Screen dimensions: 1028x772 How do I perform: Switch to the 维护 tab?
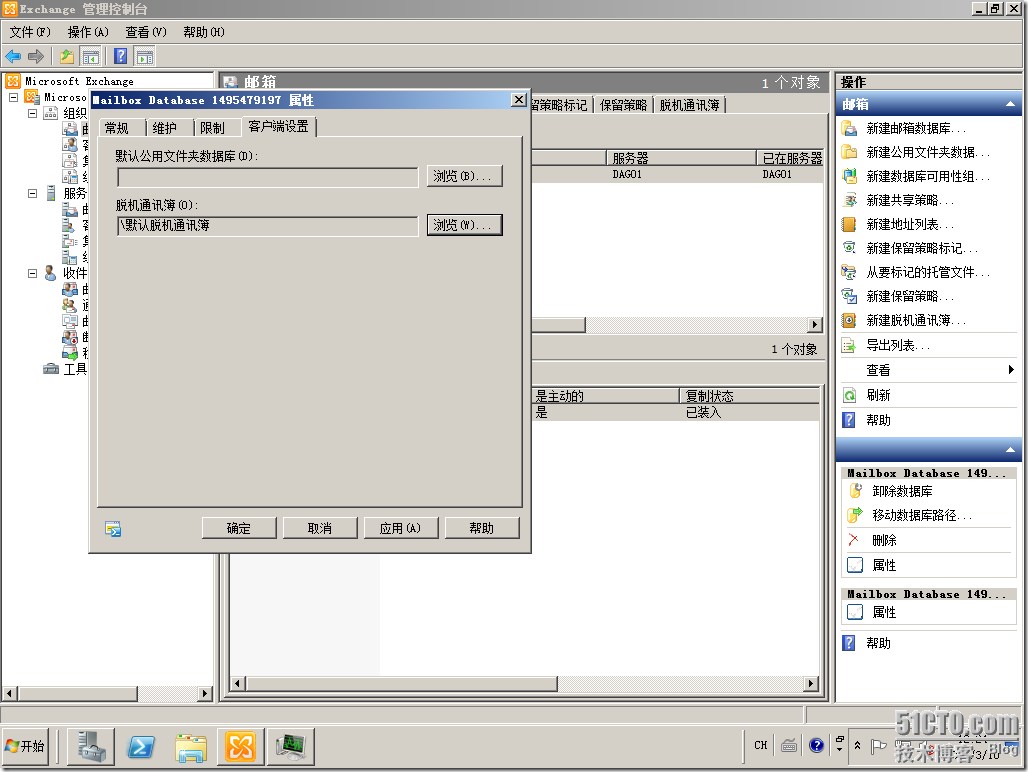tap(166, 127)
